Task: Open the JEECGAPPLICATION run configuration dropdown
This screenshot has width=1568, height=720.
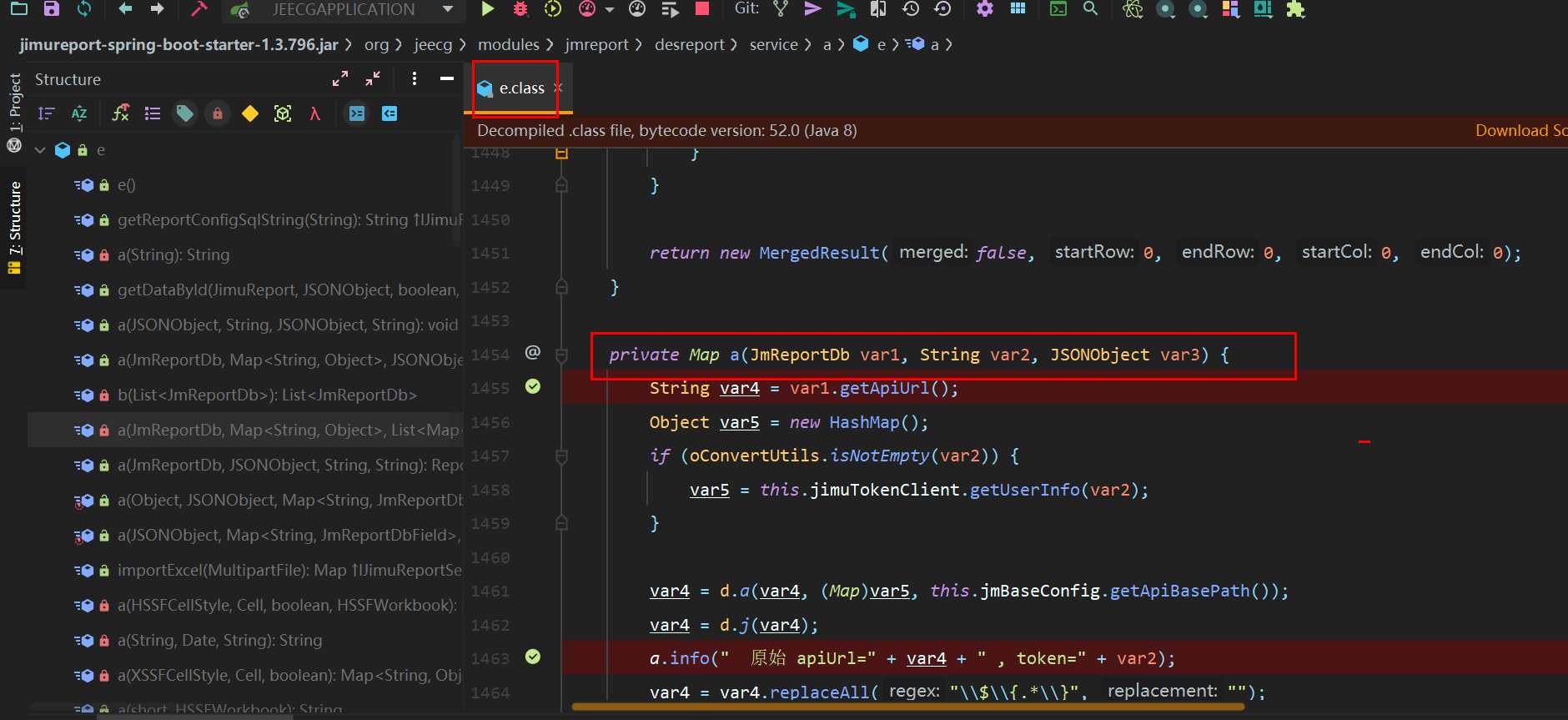Action: click(x=343, y=9)
